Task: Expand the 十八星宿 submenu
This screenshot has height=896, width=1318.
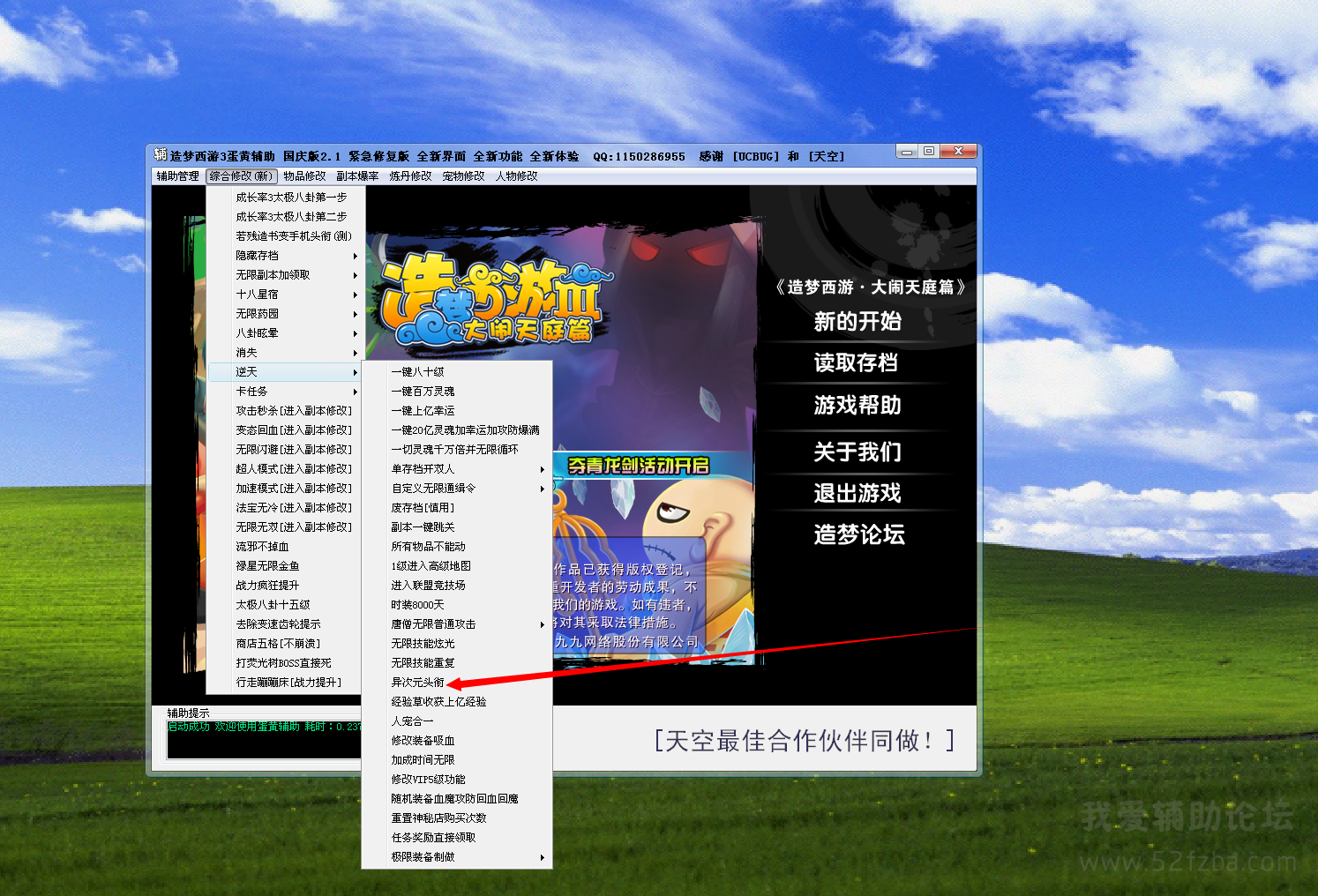Action: pyautogui.click(x=284, y=295)
